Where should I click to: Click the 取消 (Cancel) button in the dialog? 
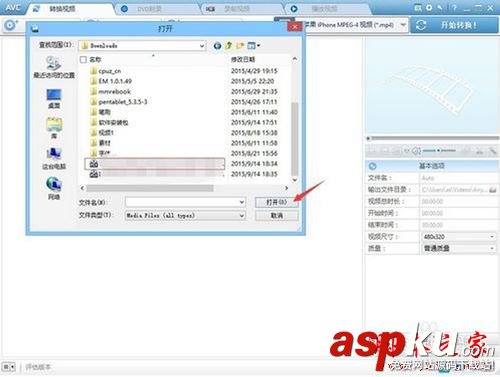pyautogui.click(x=276, y=216)
